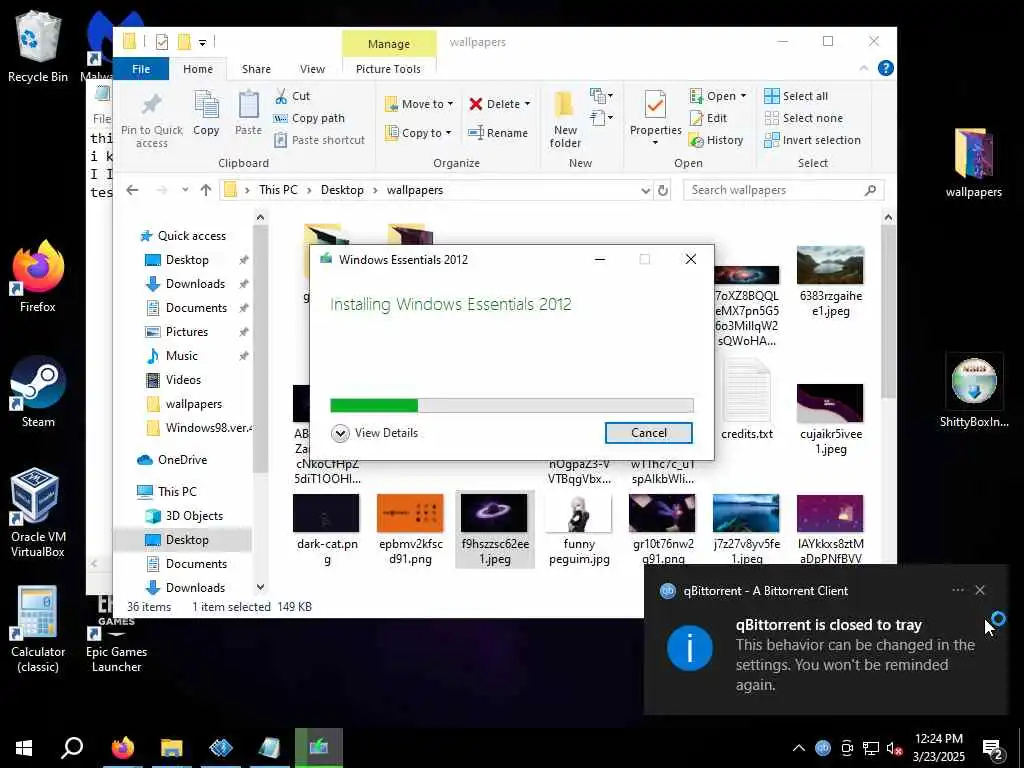Click the Manage contextual tab
The height and width of the screenshot is (768, 1024).
[389, 44]
